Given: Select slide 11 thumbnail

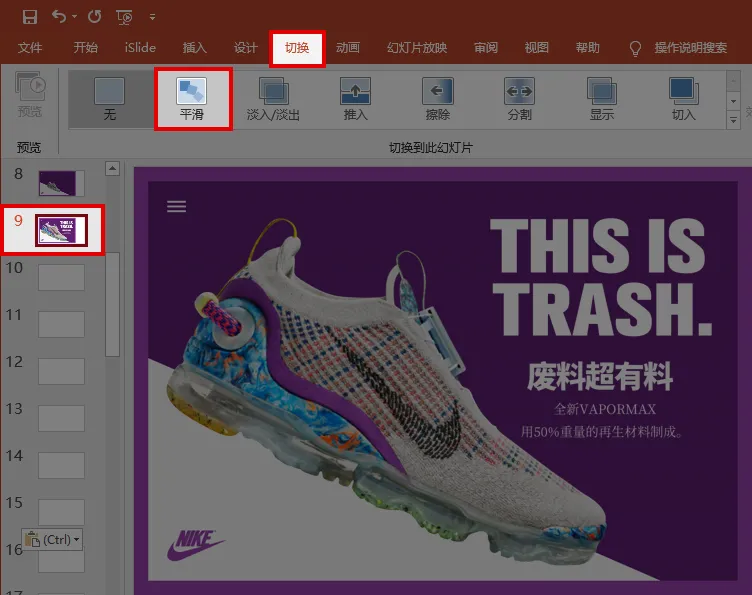Looking at the screenshot, I should point(61,324).
